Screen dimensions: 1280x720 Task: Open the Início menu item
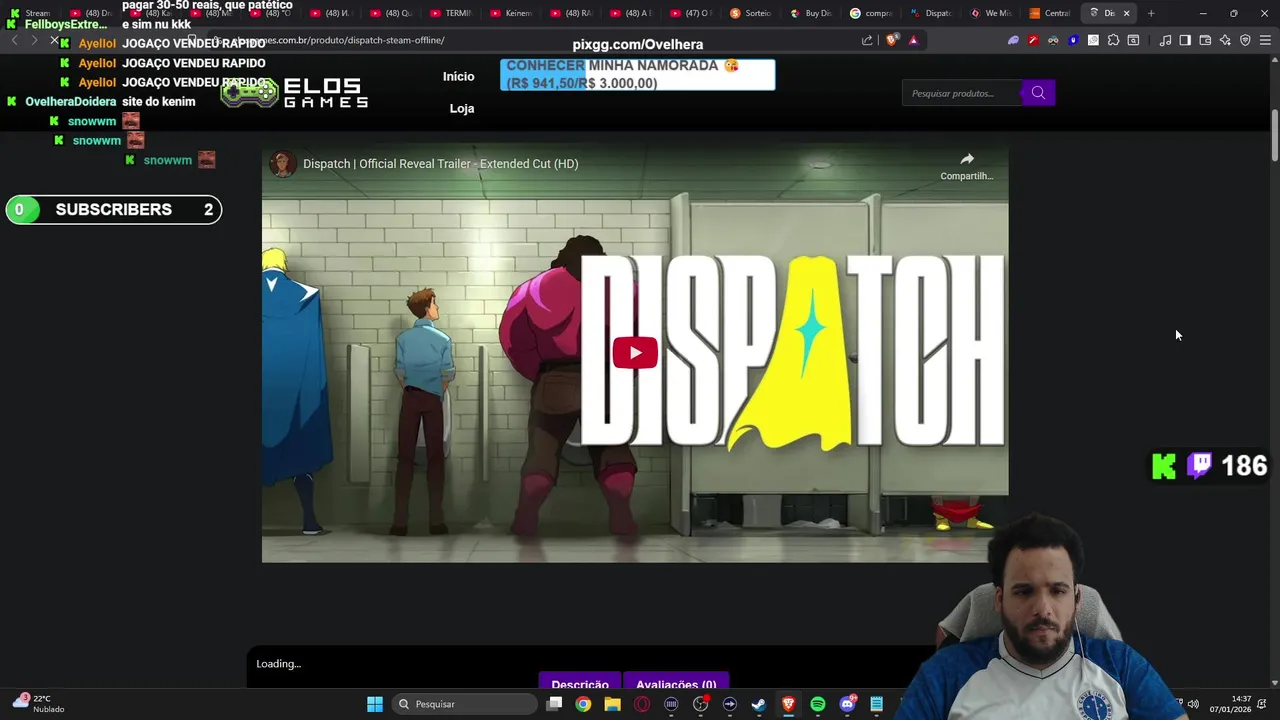click(x=459, y=77)
